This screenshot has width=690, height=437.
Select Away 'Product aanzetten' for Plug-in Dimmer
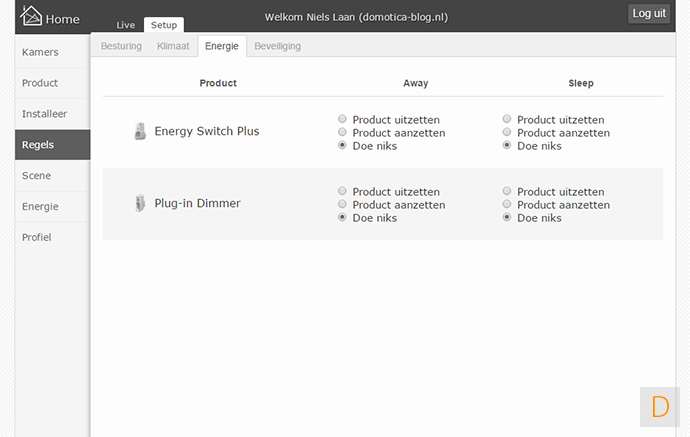(x=344, y=205)
